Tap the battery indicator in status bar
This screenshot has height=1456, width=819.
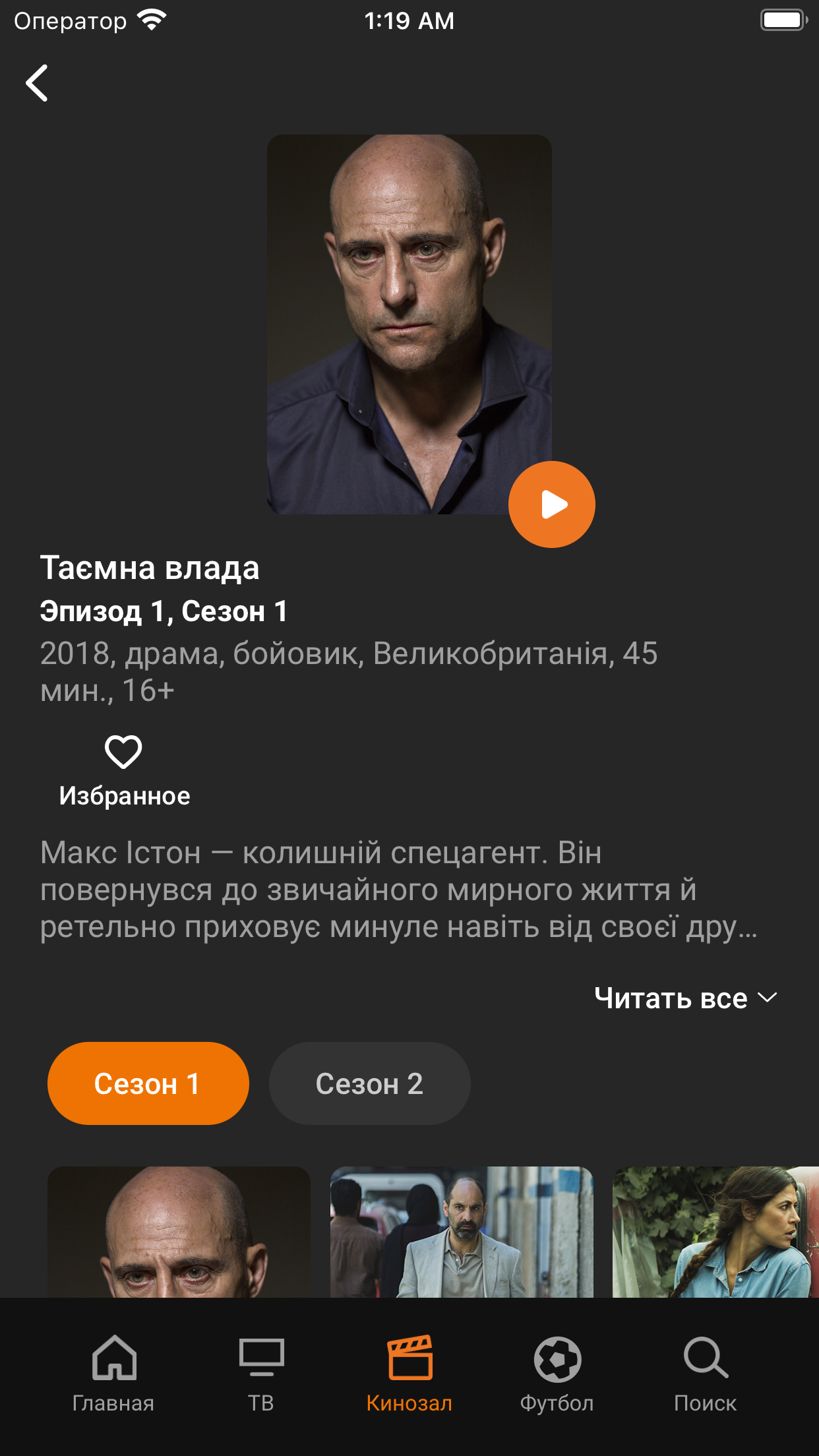(784, 20)
